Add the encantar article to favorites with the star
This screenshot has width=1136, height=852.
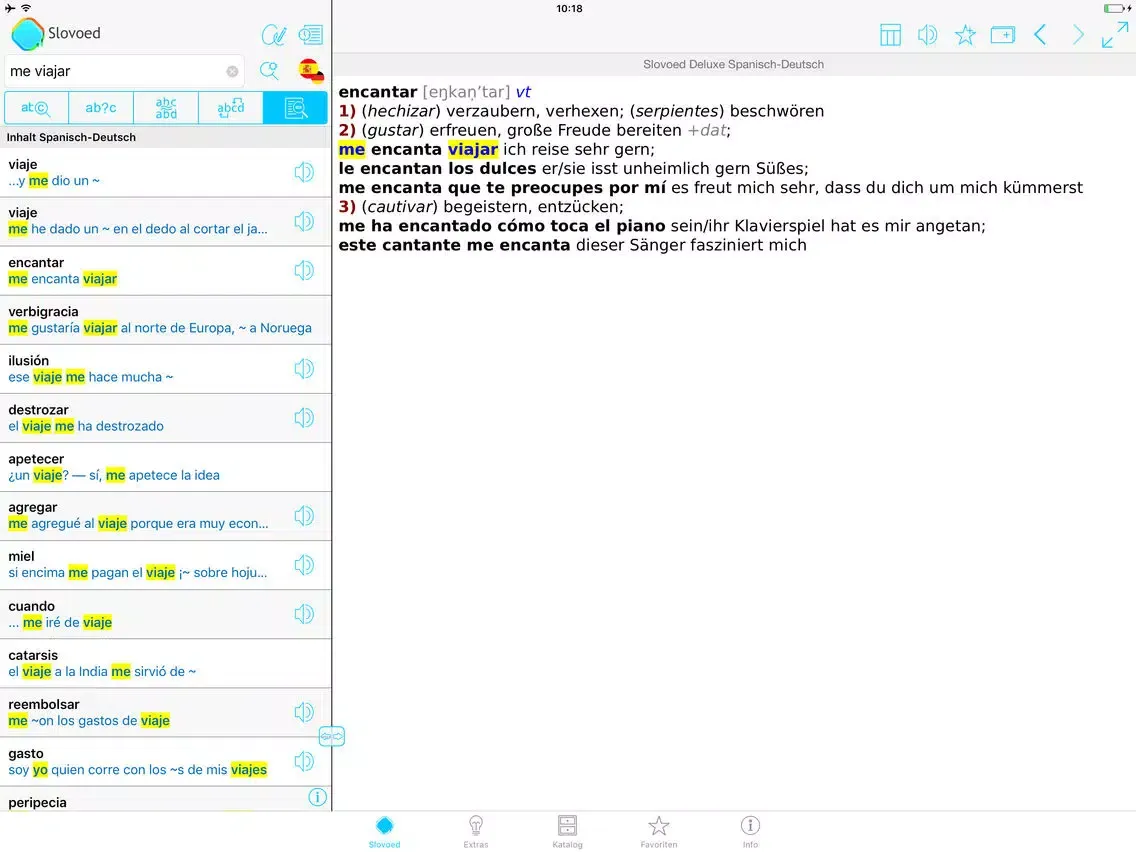click(965, 35)
